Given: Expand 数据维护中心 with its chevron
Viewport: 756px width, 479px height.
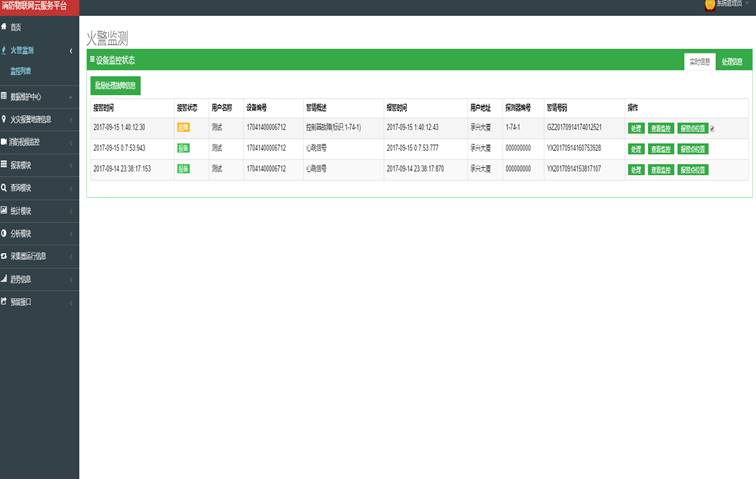Looking at the screenshot, I should [71, 97].
